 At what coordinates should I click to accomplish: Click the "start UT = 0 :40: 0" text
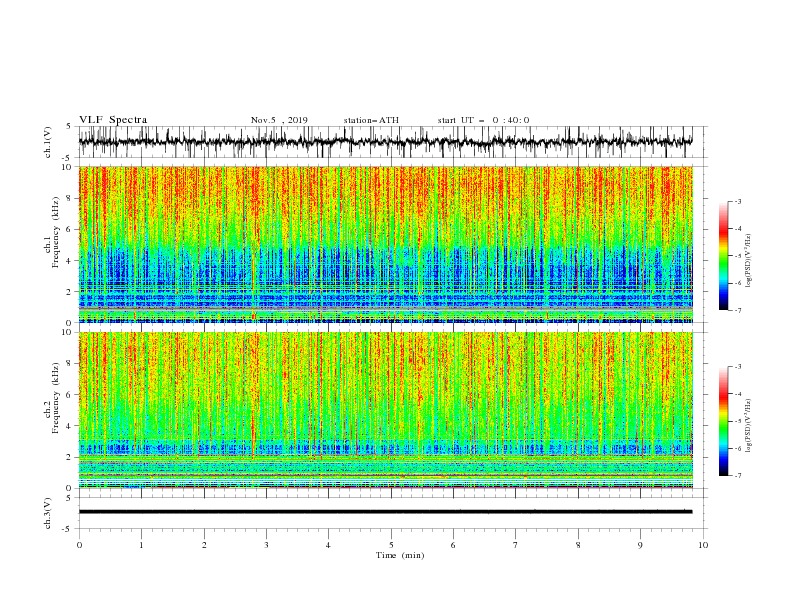(483, 120)
